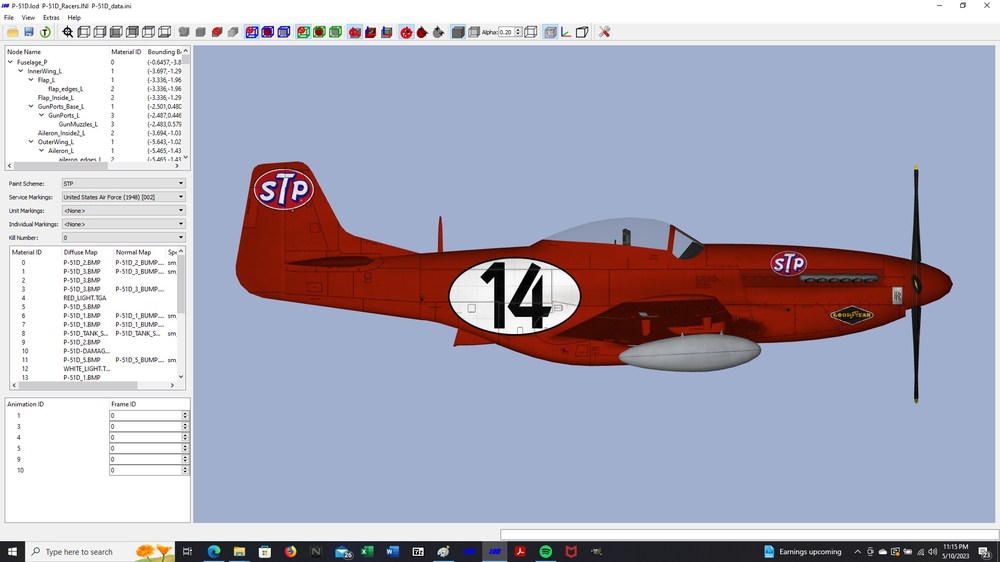The width and height of the screenshot is (1000, 562).
Task: Toggle the highlighted gray box icon before axes
Action: point(550,32)
